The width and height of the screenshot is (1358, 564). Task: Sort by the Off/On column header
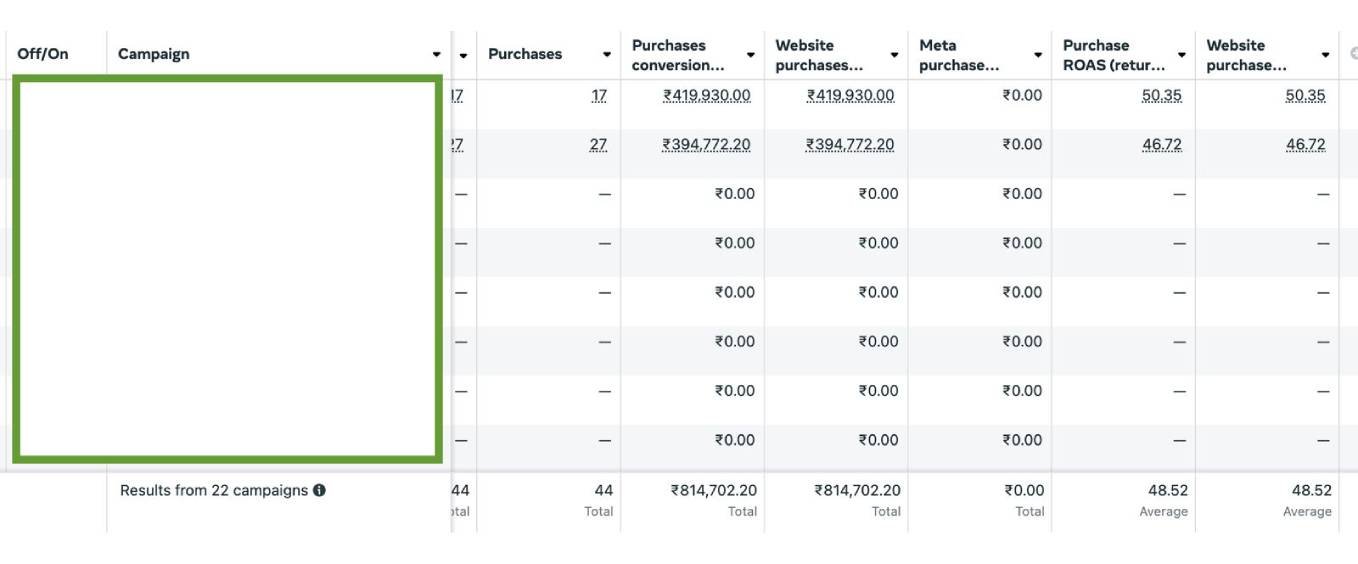pos(43,54)
